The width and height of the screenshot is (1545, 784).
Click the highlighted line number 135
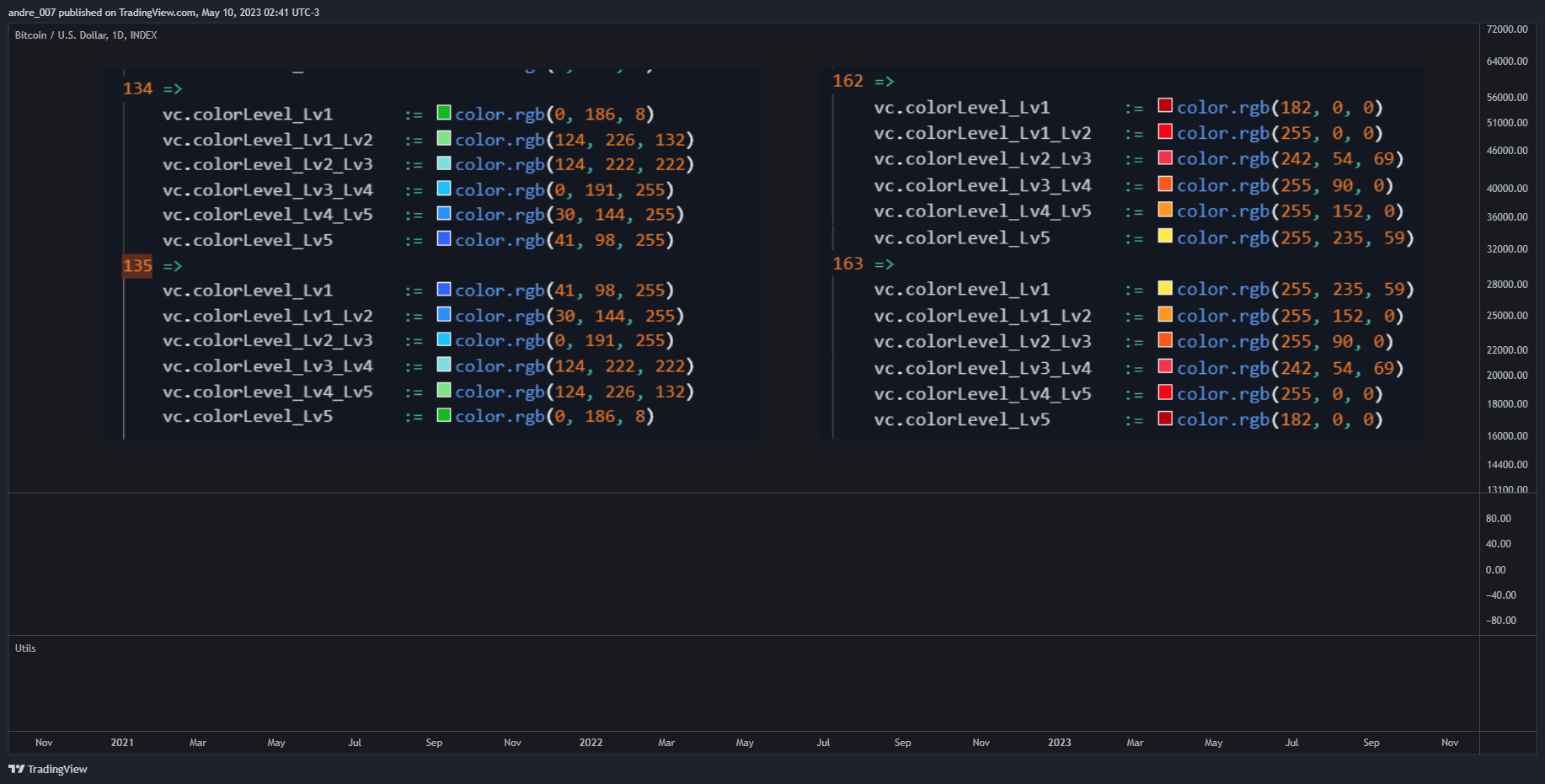pos(137,266)
